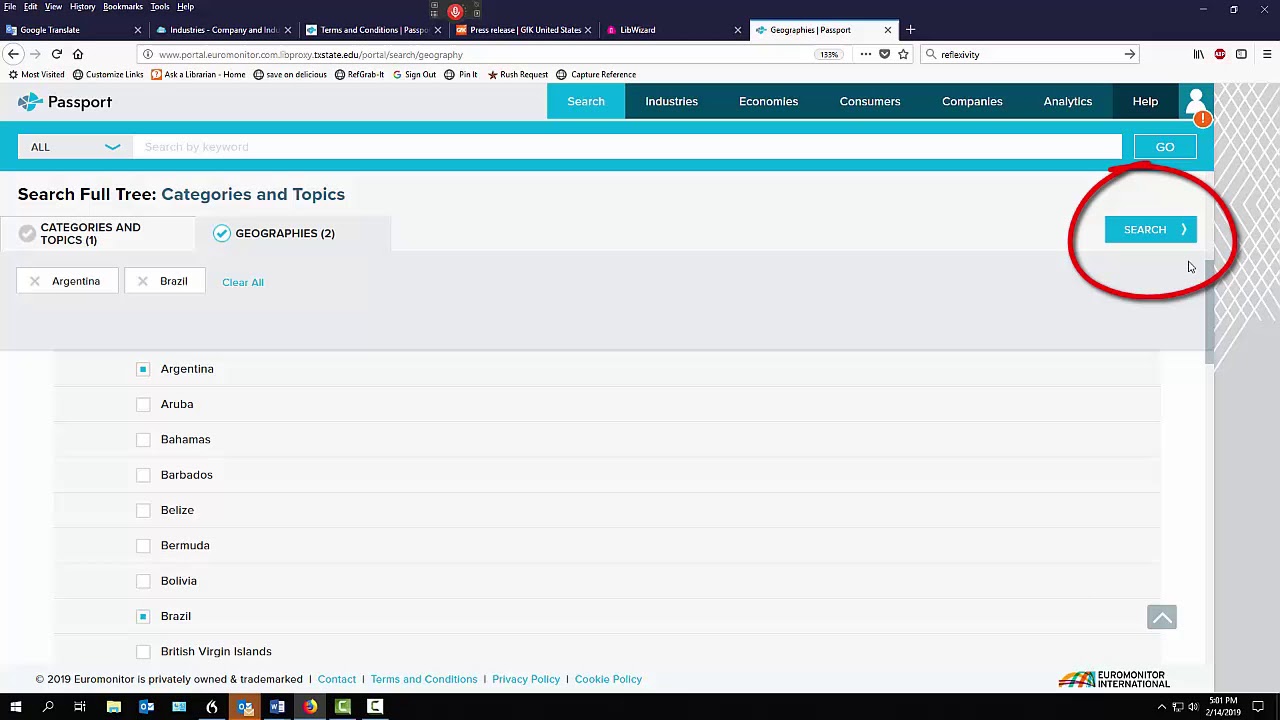Image resolution: width=1280 pixels, height=720 pixels.
Task: Click the orange alert notification badge
Action: pyautogui.click(x=1203, y=119)
